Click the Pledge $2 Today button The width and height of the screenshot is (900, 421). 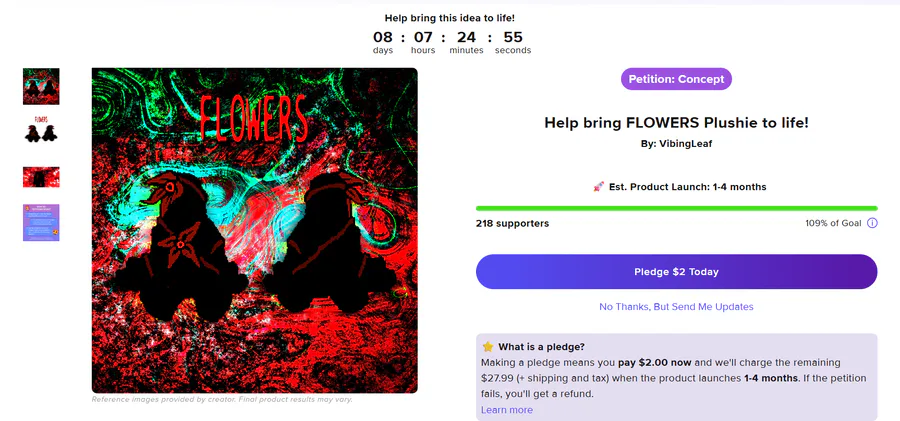click(x=676, y=272)
